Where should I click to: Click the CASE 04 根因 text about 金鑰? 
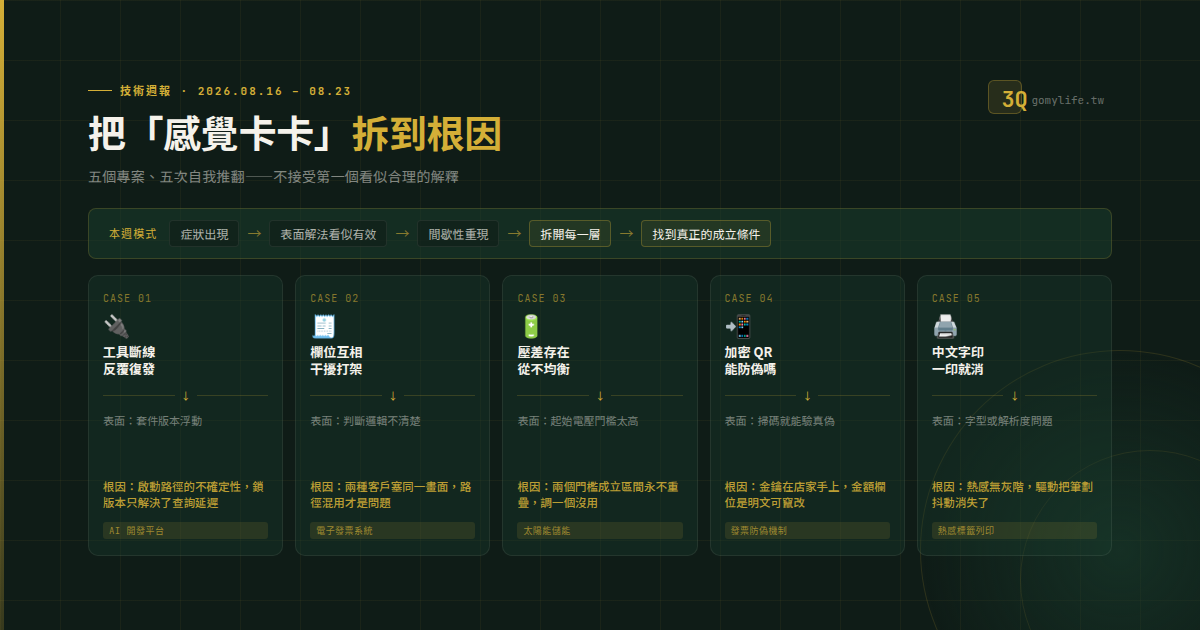(807, 495)
